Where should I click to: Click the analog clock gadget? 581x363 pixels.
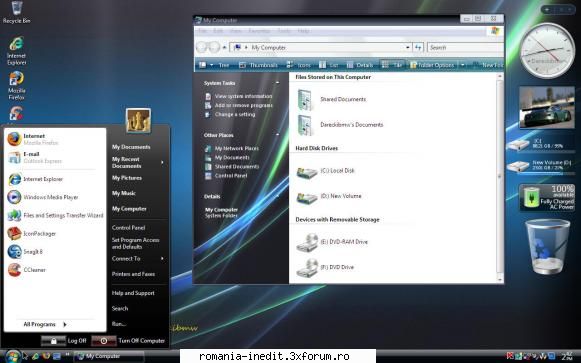(x=547, y=51)
